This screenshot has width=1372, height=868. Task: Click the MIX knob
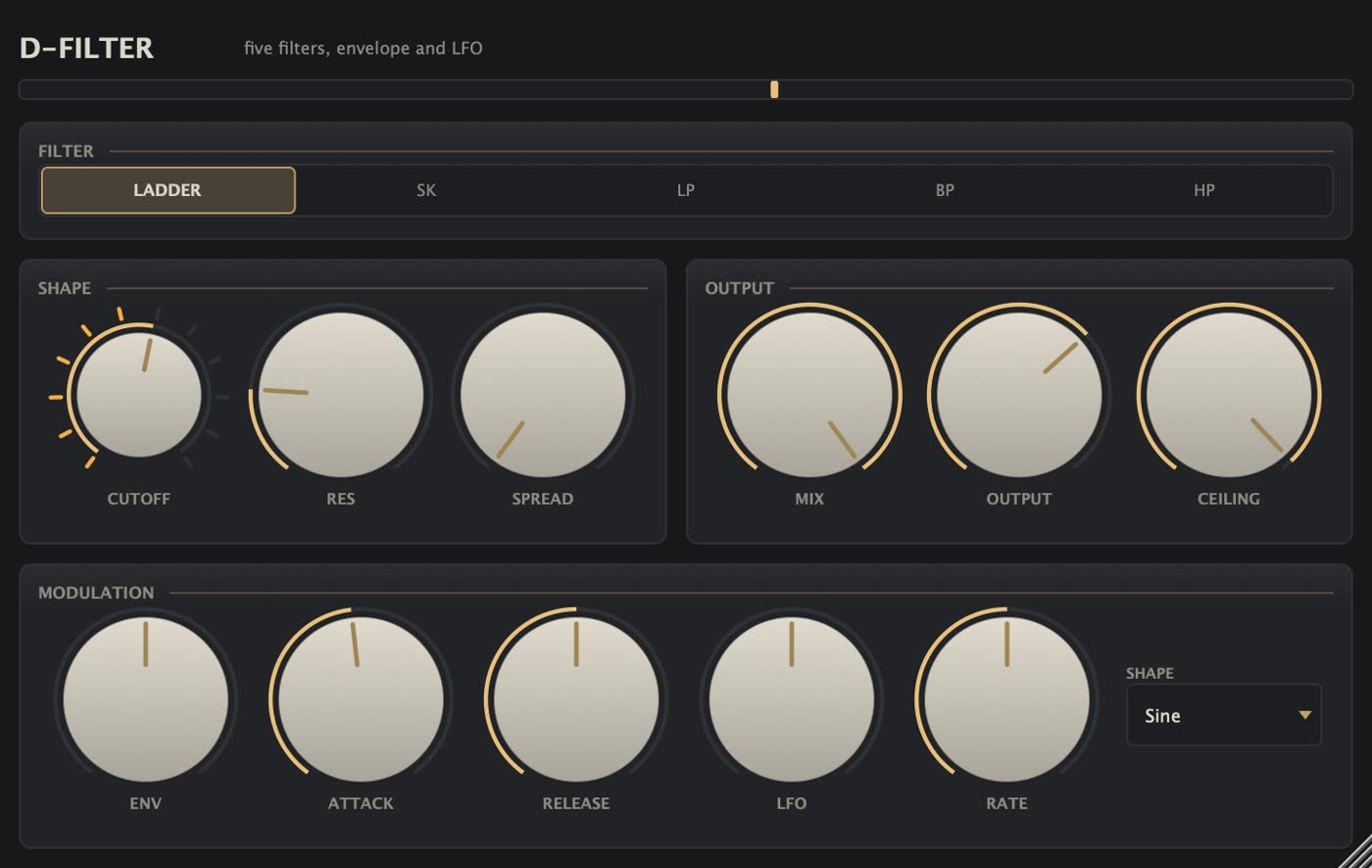click(x=809, y=396)
